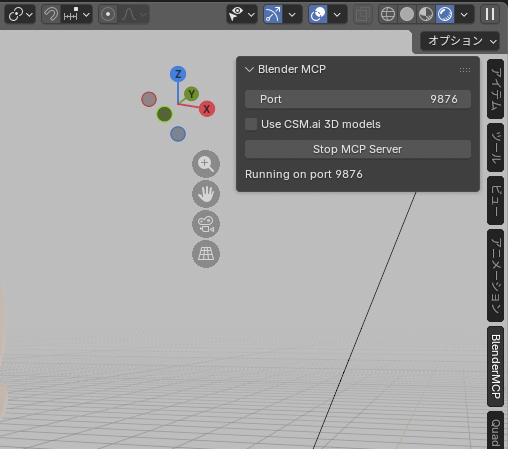Click the negative Y axis gizmo circle
Viewport: 508px width, 449px height.
pyautogui.click(x=164, y=114)
